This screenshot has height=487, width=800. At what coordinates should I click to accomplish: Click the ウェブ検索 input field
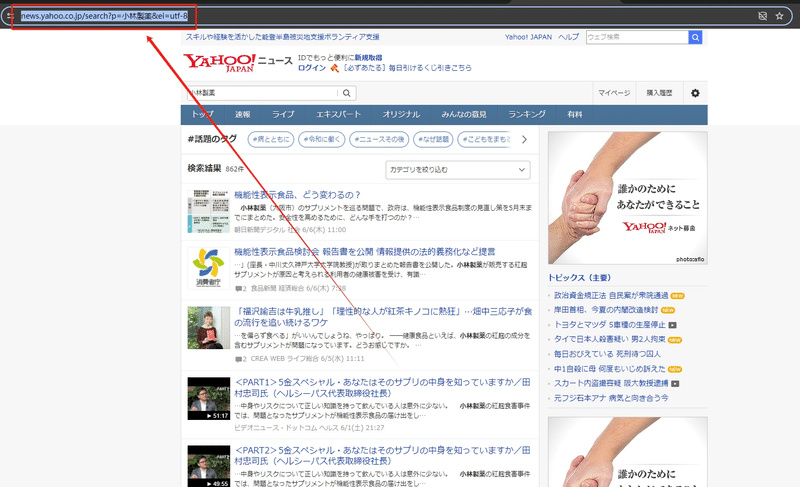[637, 37]
